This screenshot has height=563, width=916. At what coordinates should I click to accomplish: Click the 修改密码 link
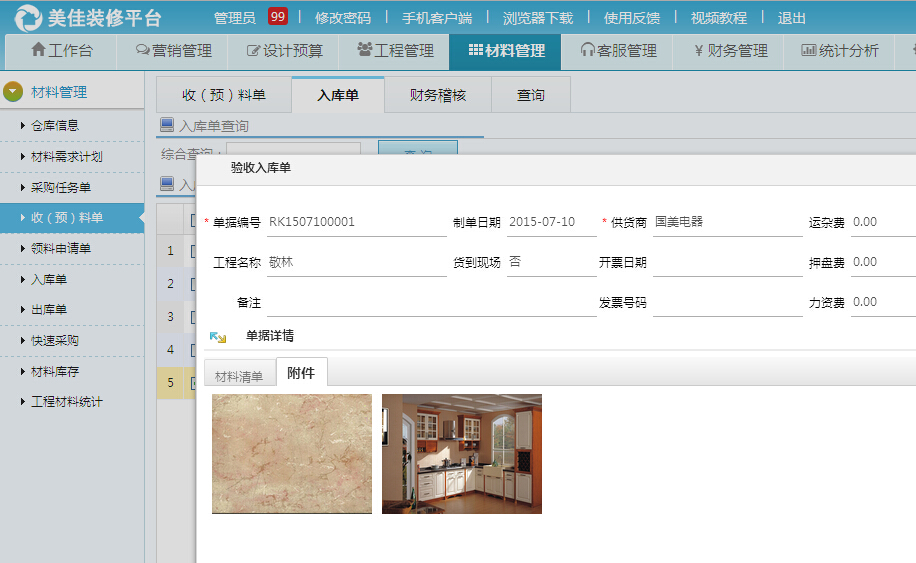(342, 18)
